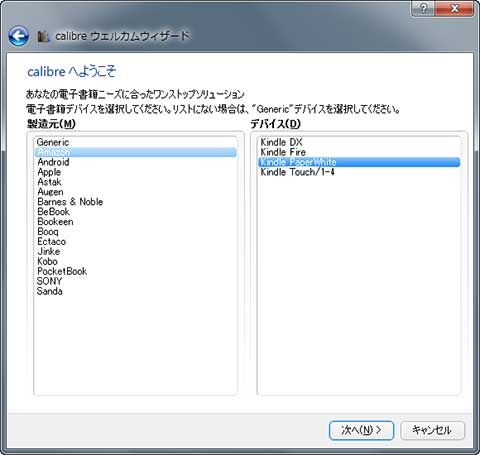The width and height of the screenshot is (480, 455).
Task: Pick BeBook in the manufacturer list
Action: tap(135, 212)
